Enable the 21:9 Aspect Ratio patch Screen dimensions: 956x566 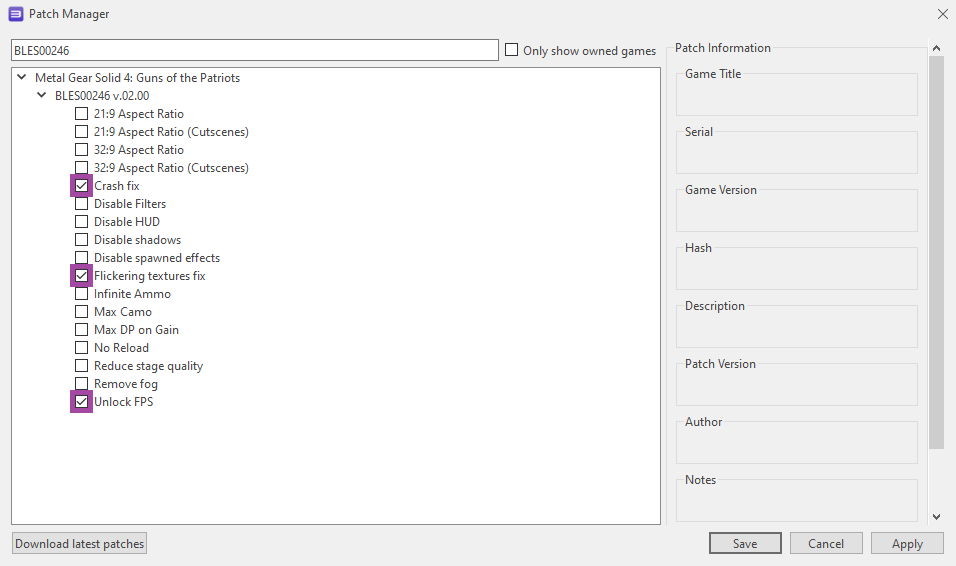click(82, 114)
